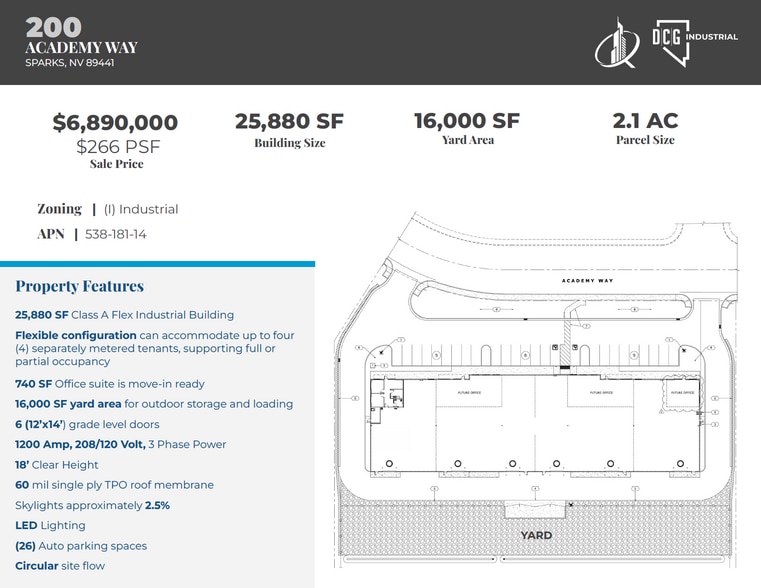Click the 2.1 AC parcel size stat
Screen dimensions: 761x588
coord(645,121)
